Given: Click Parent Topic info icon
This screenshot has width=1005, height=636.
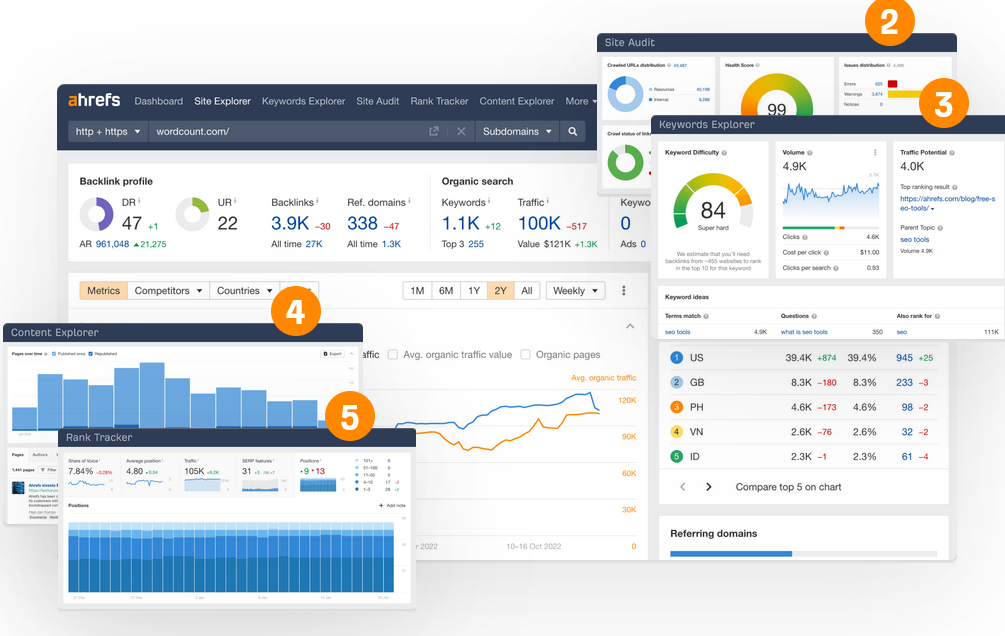Looking at the screenshot, I should point(940,228).
